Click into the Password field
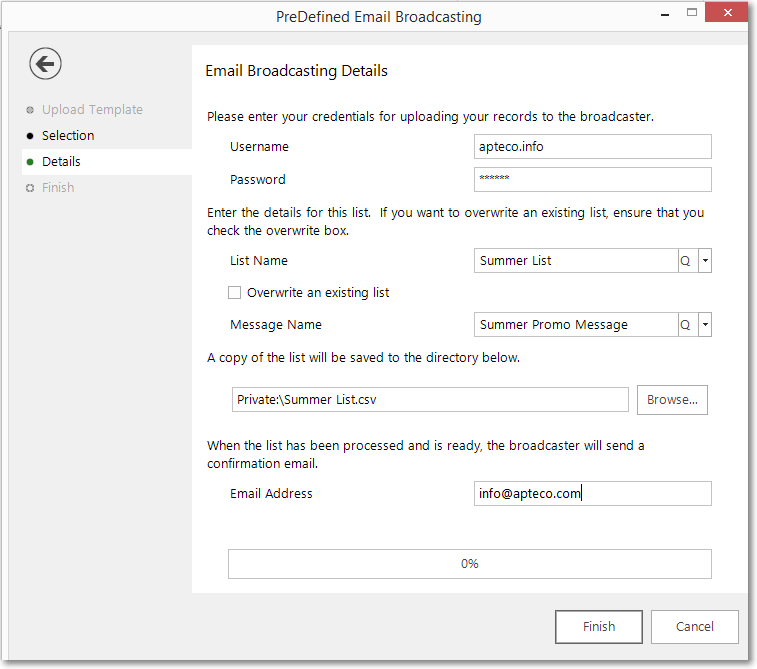Viewport: 757px width, 669px height. 592,179
